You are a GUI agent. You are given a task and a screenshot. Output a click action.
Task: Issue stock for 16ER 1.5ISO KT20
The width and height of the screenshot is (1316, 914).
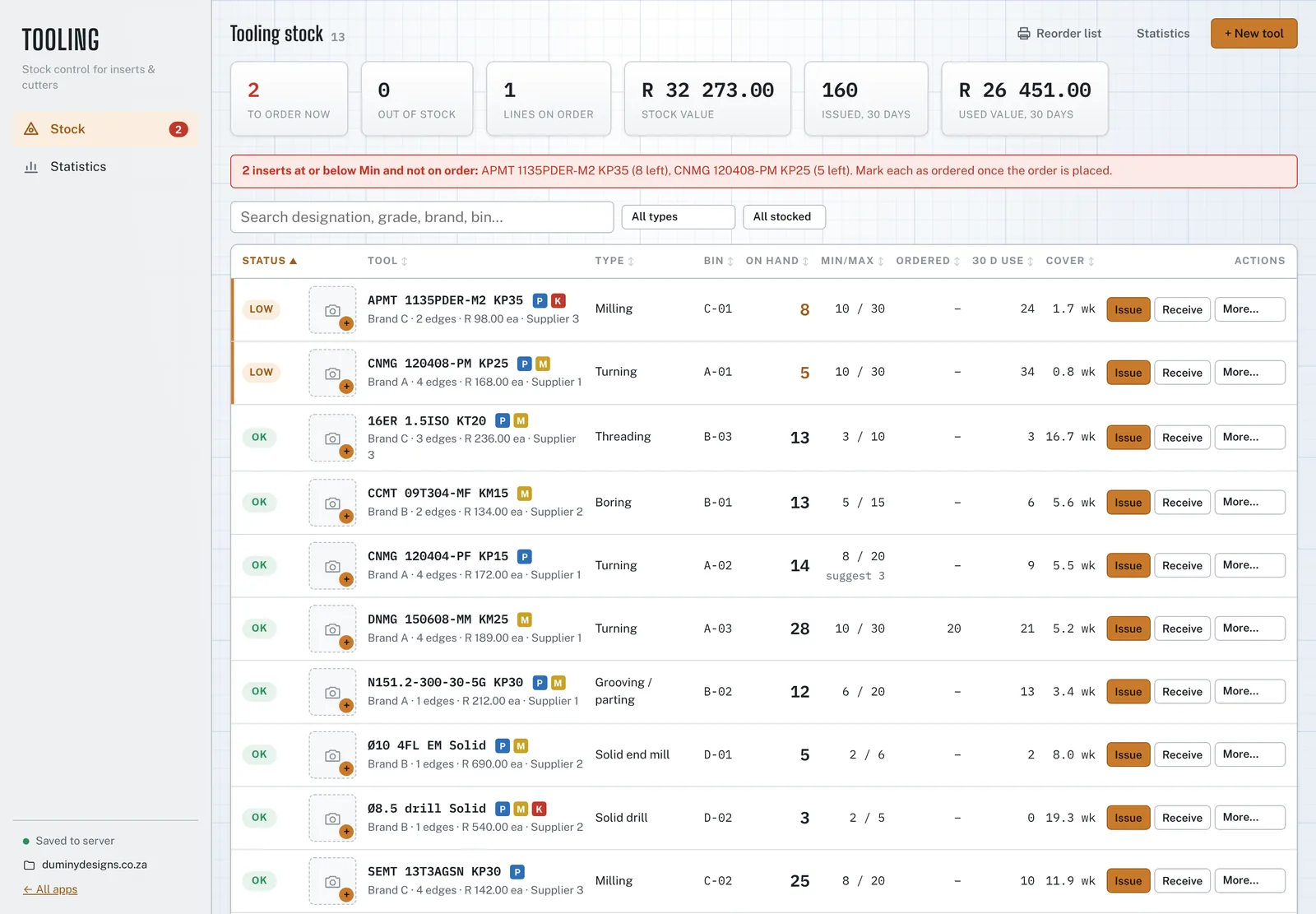click(x=1128, y=438)
